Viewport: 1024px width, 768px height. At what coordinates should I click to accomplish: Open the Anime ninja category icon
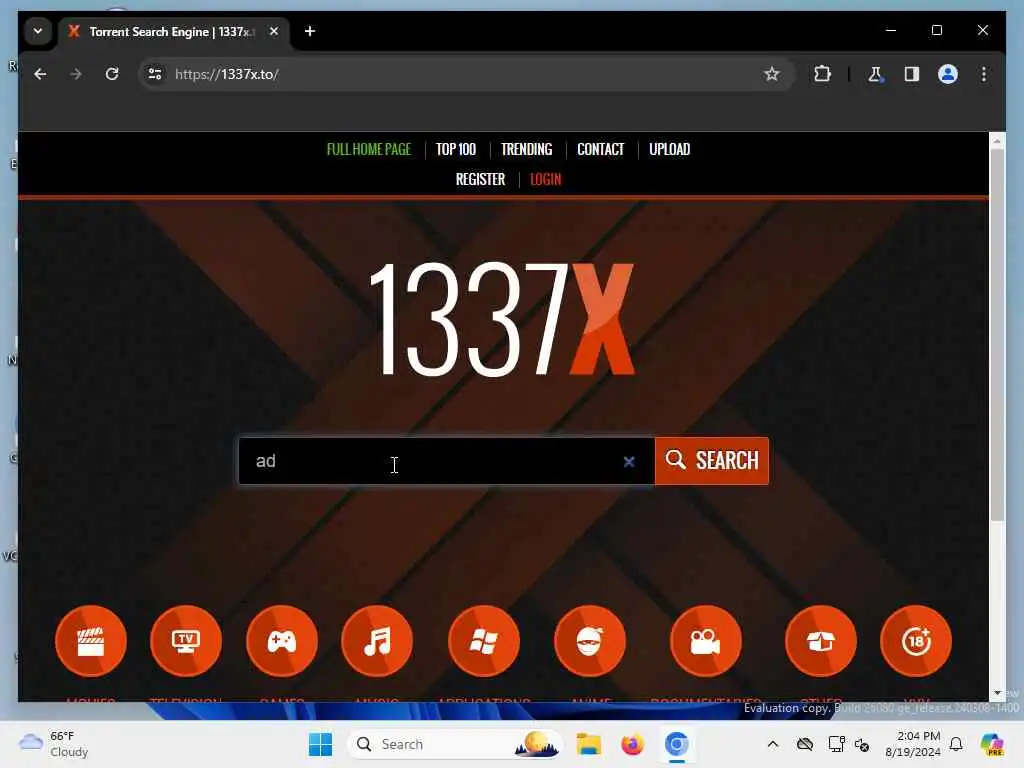590,641
